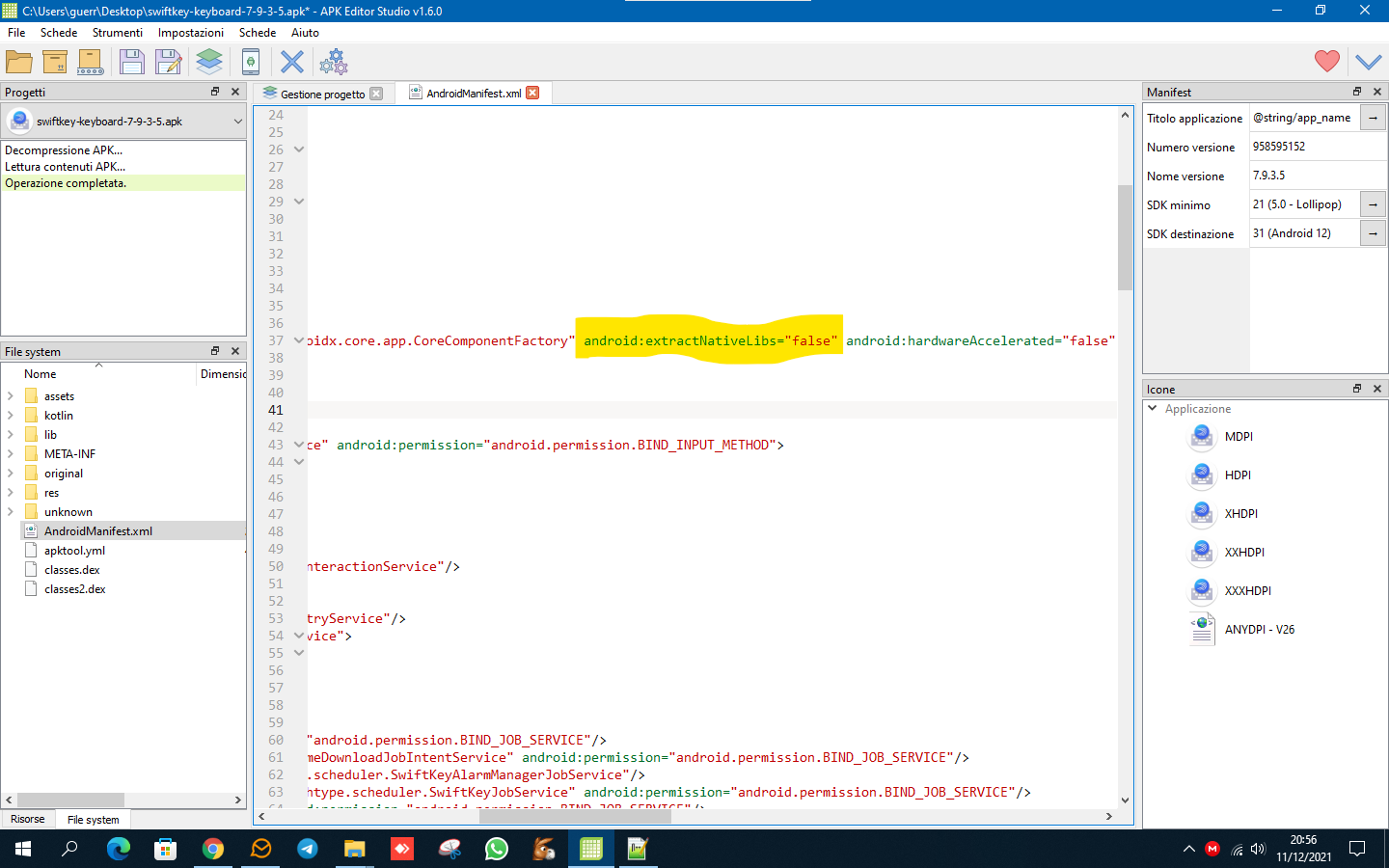
Task: Click the Save floppy disk icon
Action: pos(132,62)
